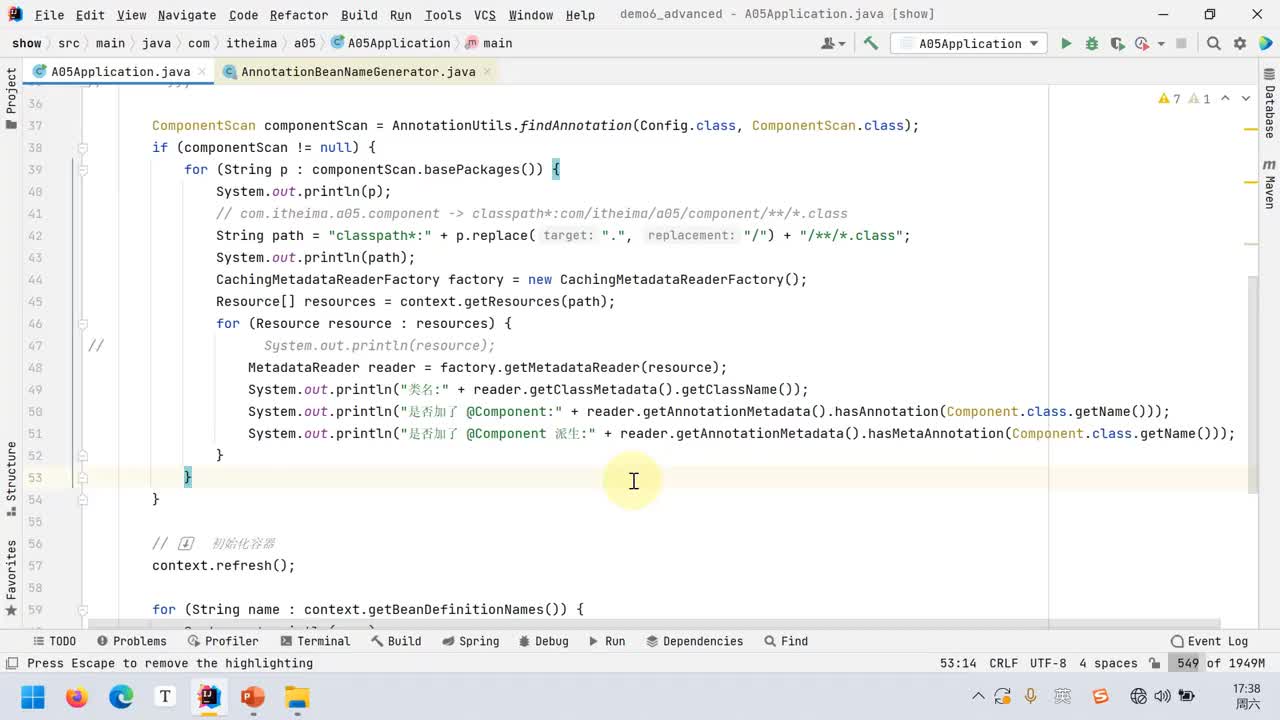
Task: Open PowerPoint from the taskbar
Action: [252, 696]
